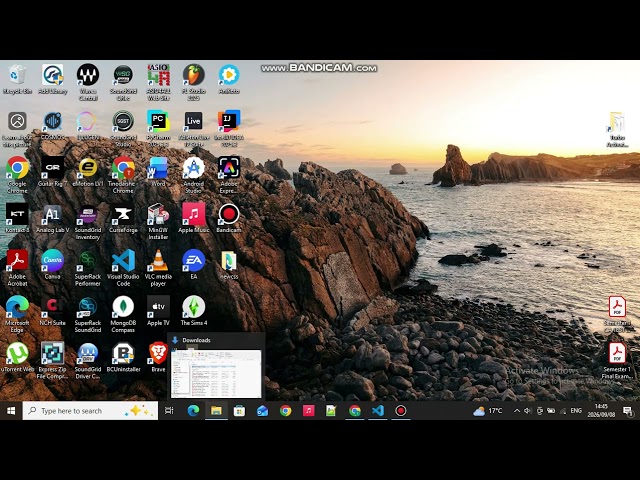Select the Word desktop shortcut
Viewport: 640px width, 480px height.
click(x=158, y=172)
